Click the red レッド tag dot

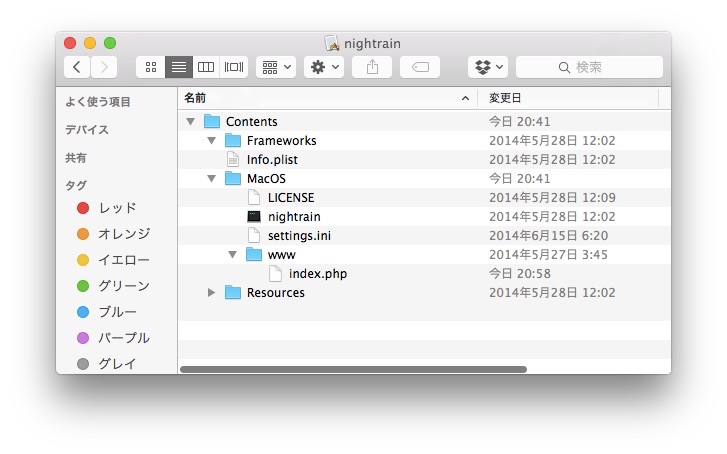pyautogui.click(x=83, y=208)
